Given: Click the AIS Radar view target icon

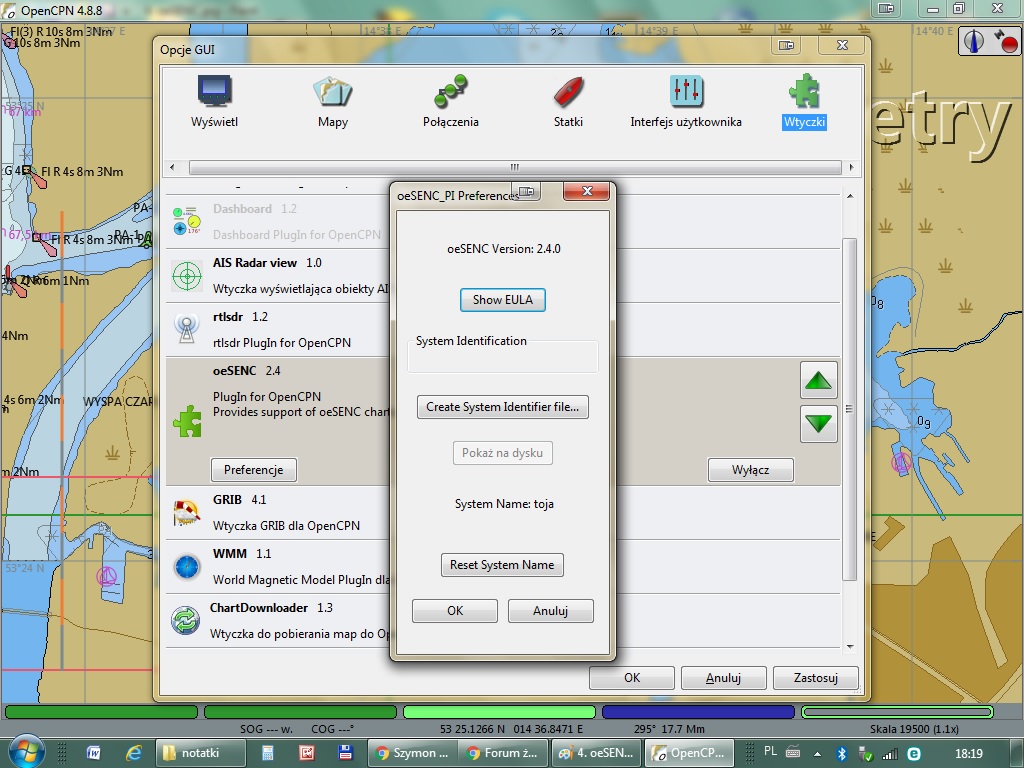Looking at the screenshot, I should [x=187, y=276].
